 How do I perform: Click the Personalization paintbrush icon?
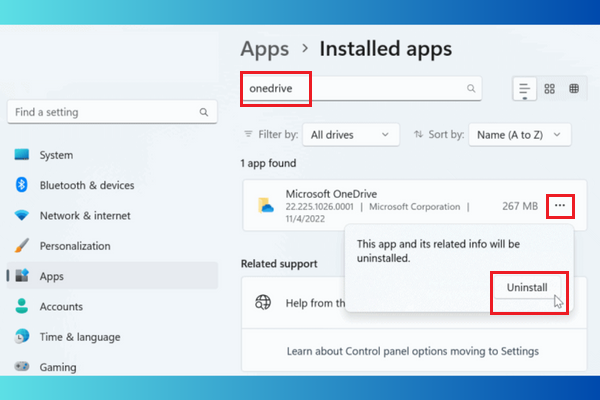pos(22,245)
